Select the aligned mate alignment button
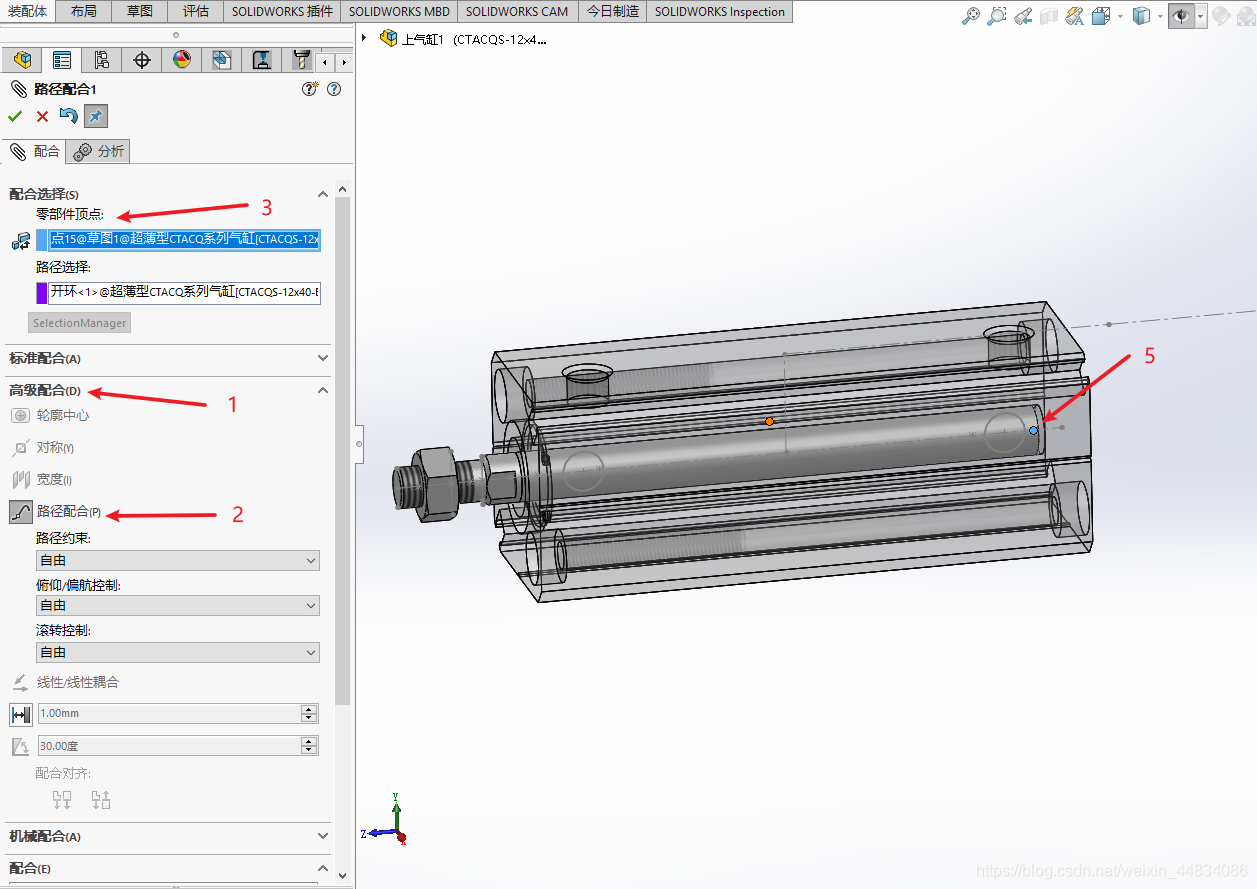Screen dimensions: 1257x889 coord(62,799)
